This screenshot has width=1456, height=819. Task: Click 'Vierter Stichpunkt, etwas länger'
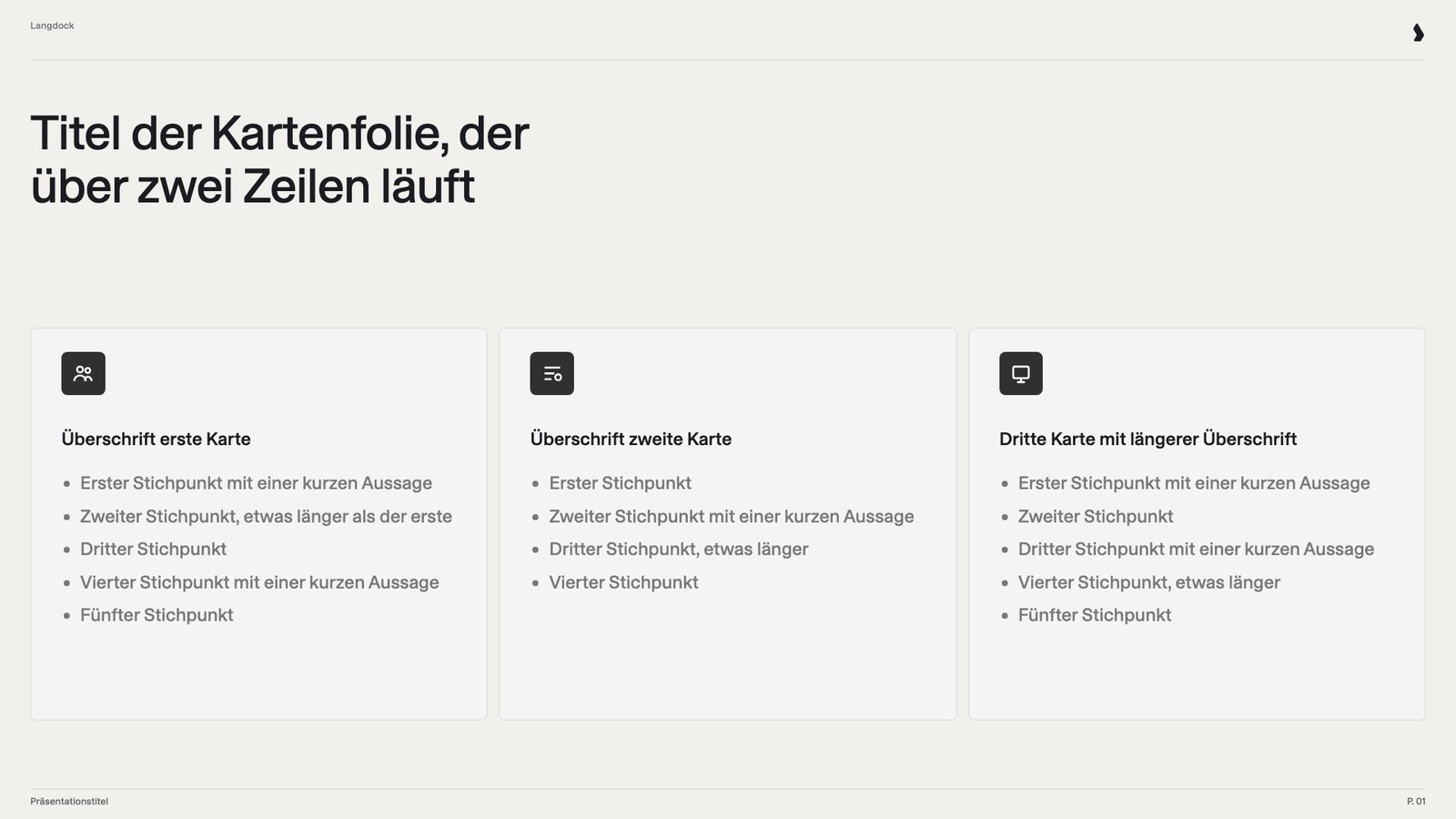point(1149,582)
